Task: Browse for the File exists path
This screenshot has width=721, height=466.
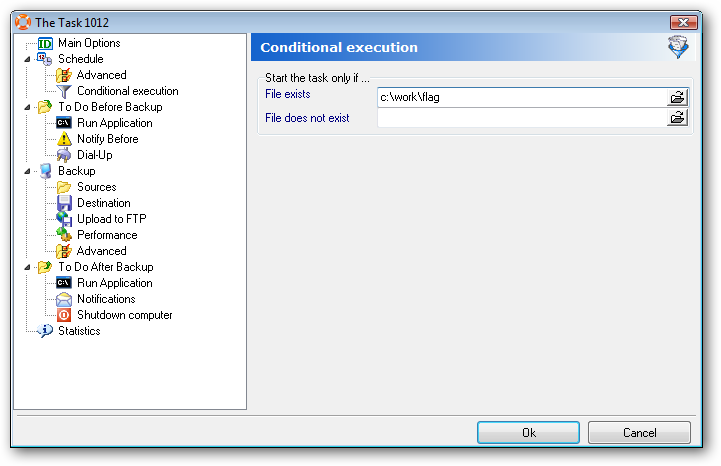Action: pos(677,97)
